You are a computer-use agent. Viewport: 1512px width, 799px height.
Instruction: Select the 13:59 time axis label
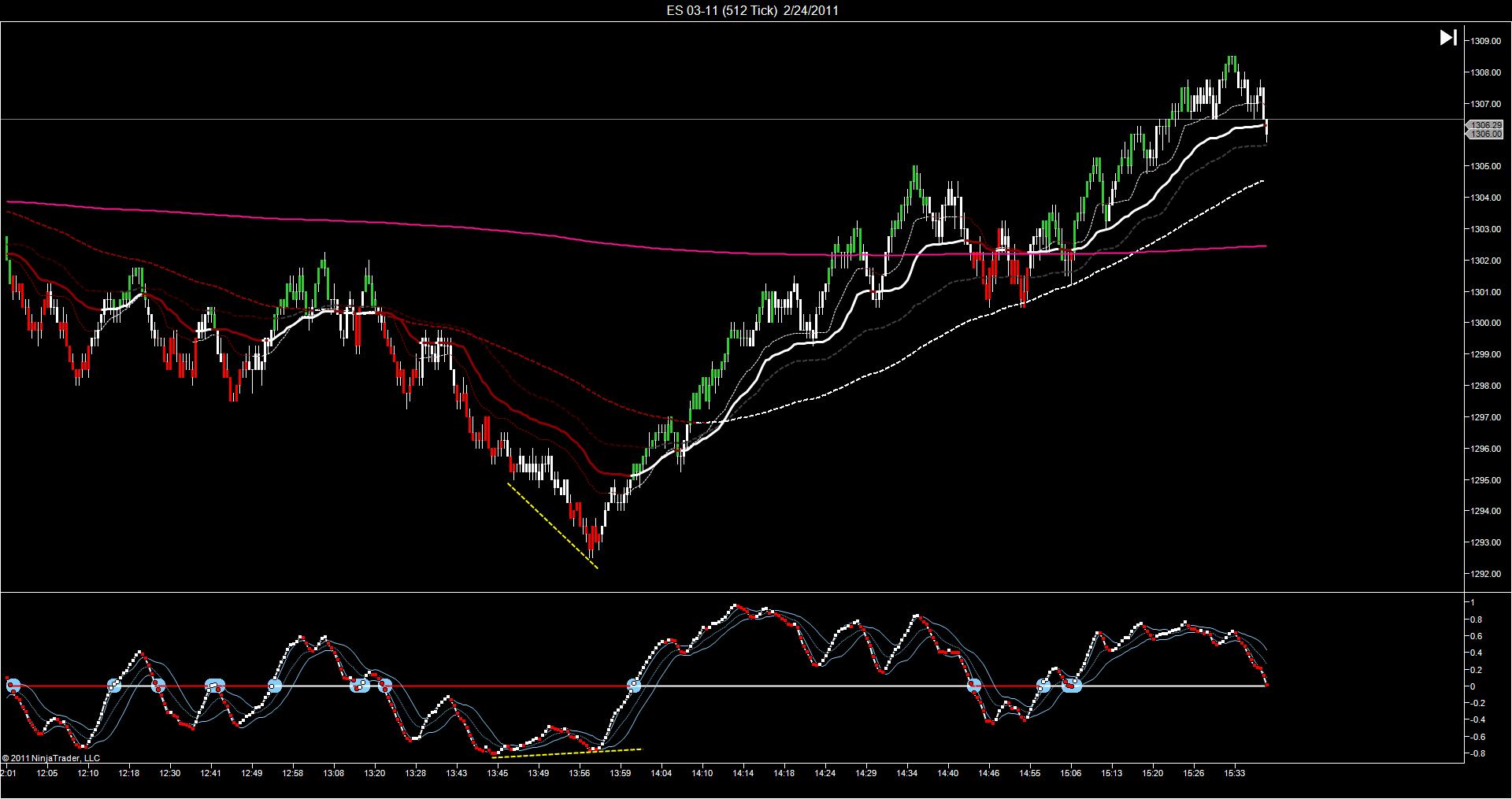point(621,774)
